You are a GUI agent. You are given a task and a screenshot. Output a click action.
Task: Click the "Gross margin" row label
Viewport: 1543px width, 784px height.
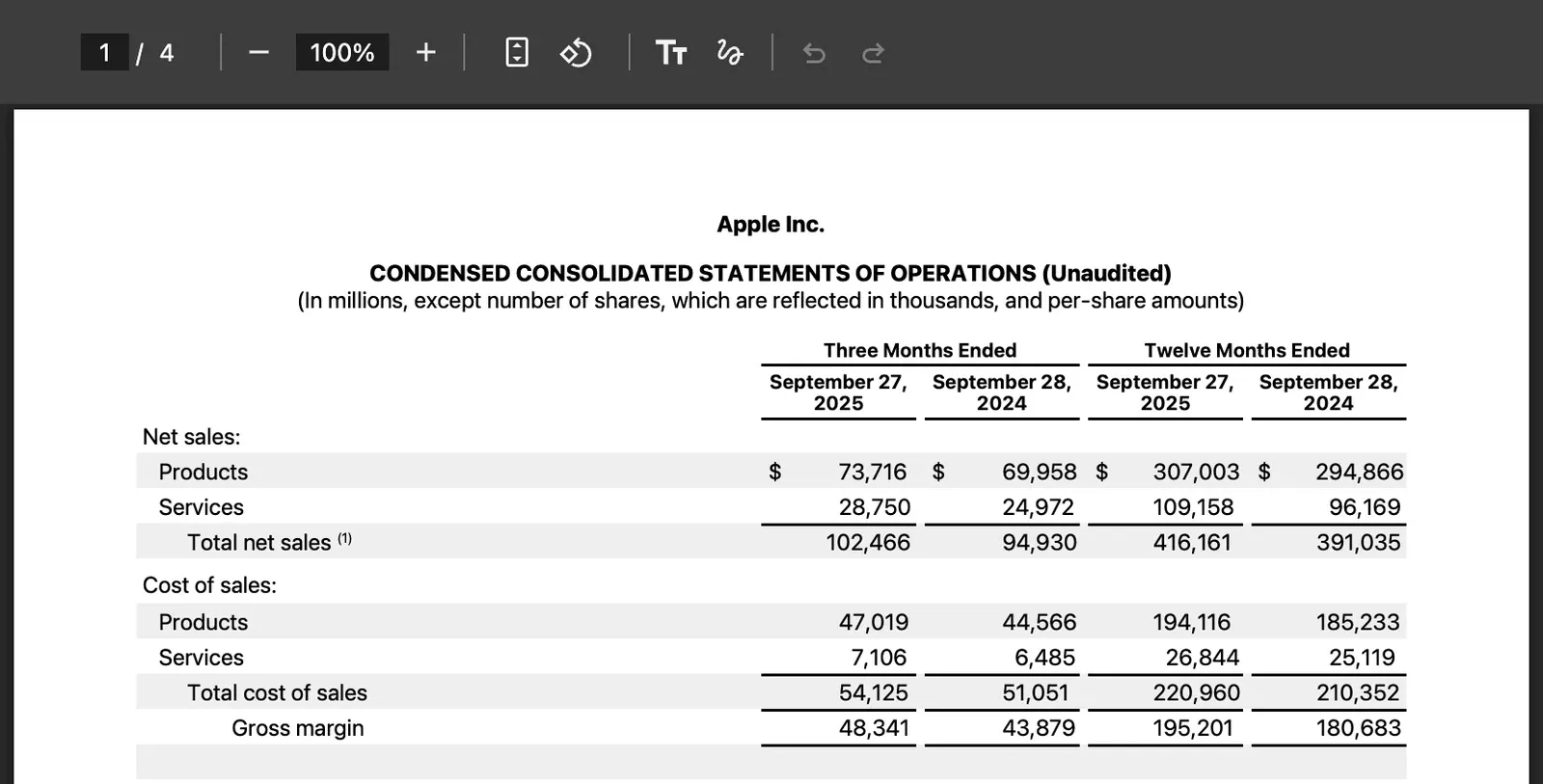click(x=298, y=728)
